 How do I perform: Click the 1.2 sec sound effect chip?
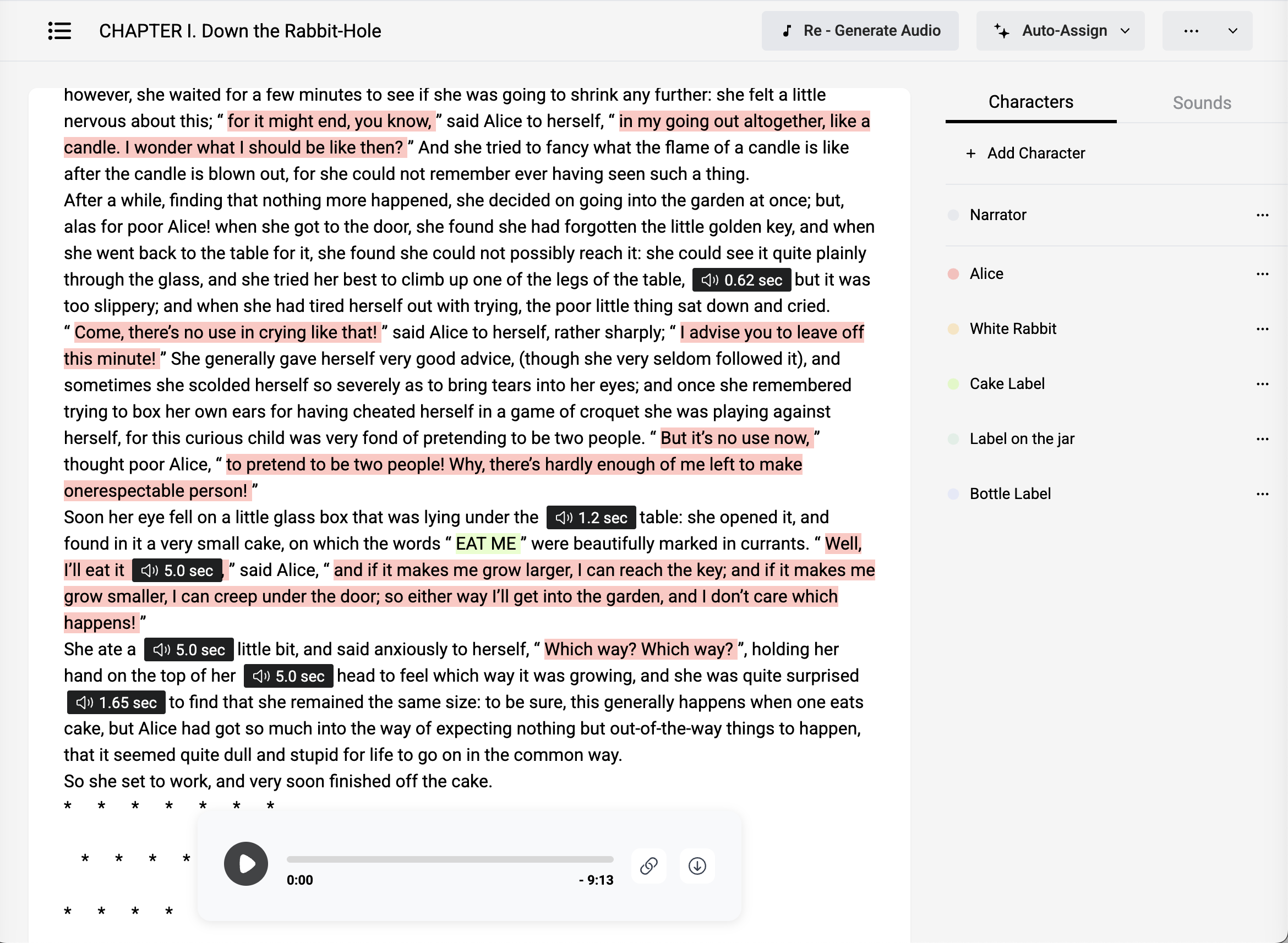(591, 518)
